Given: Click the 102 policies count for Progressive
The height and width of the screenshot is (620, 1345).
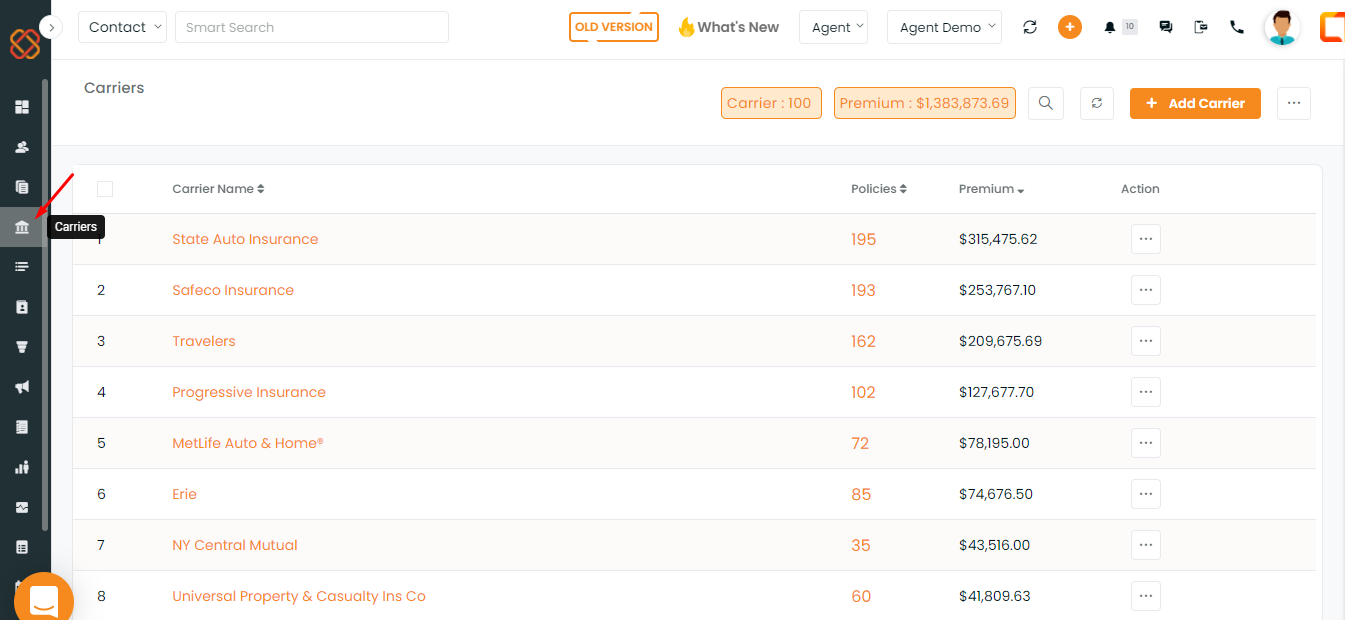Looking at the screenshot, I should pos(863,393).
